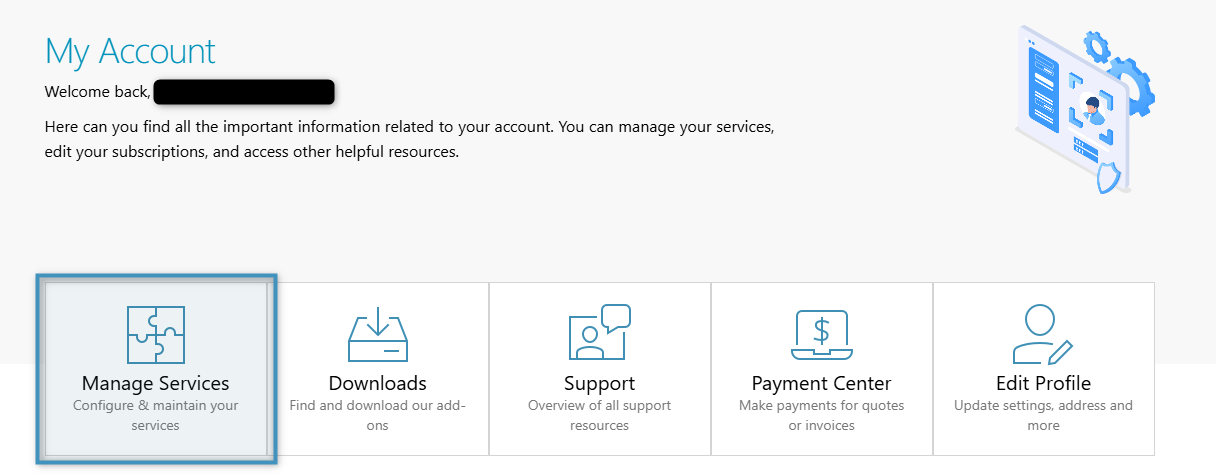Click 'Overview of all support resources' text
1216x475 pixels.
click(x=600, y=415)
